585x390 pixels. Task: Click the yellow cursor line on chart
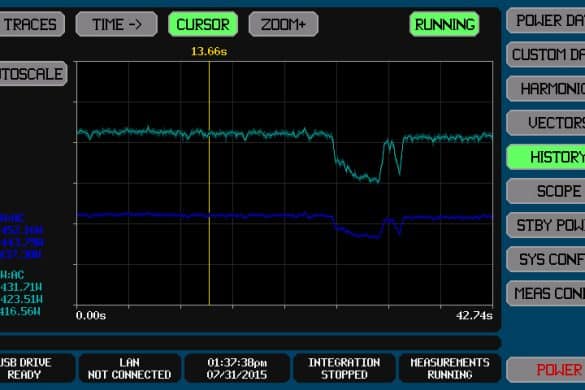point(209,183)
